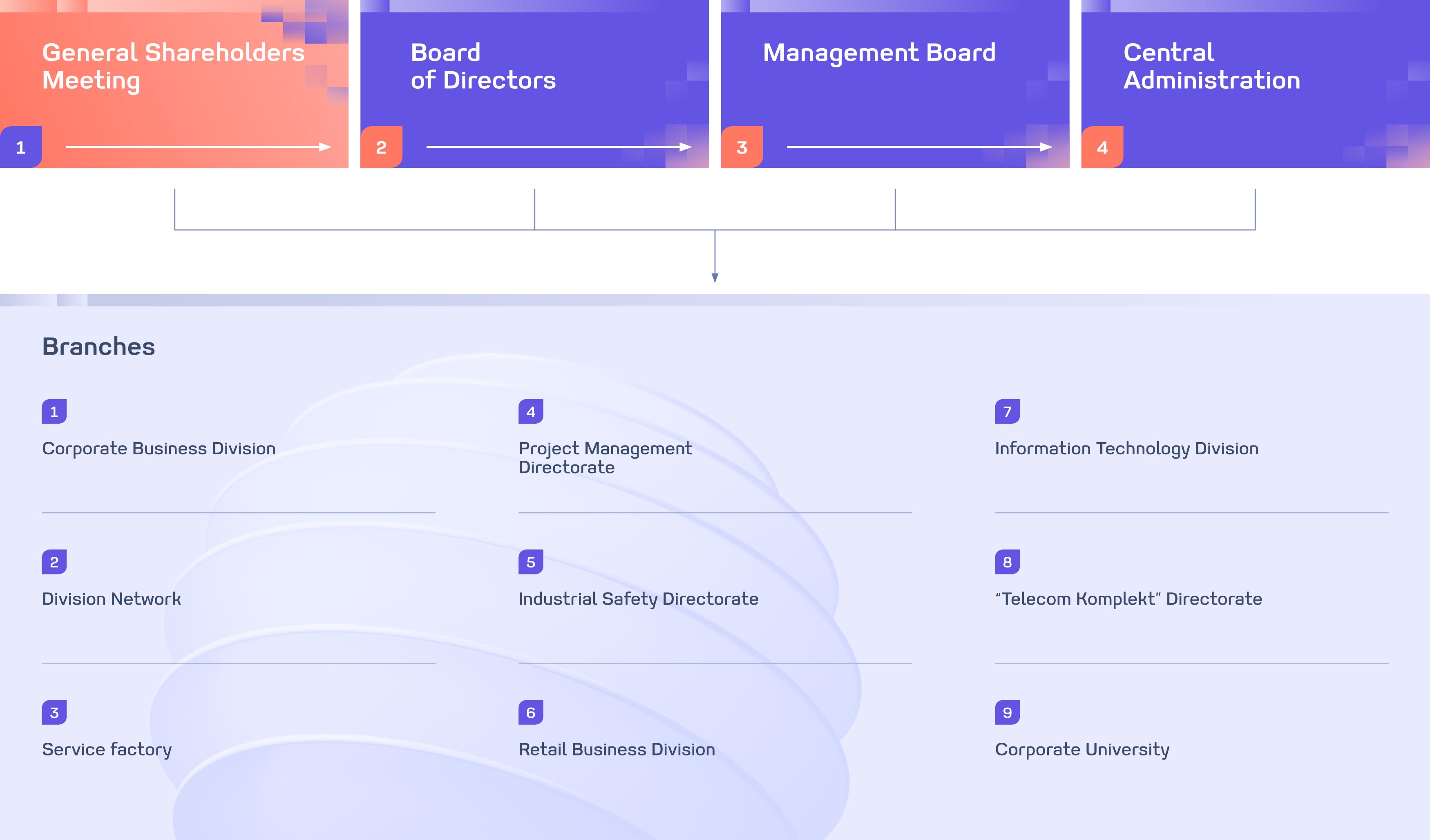Click the orange number 2 badge on Board of Directors
The height and width of the screenshot is (840, 1430).
pyautogui.click(x=381, y=147)
